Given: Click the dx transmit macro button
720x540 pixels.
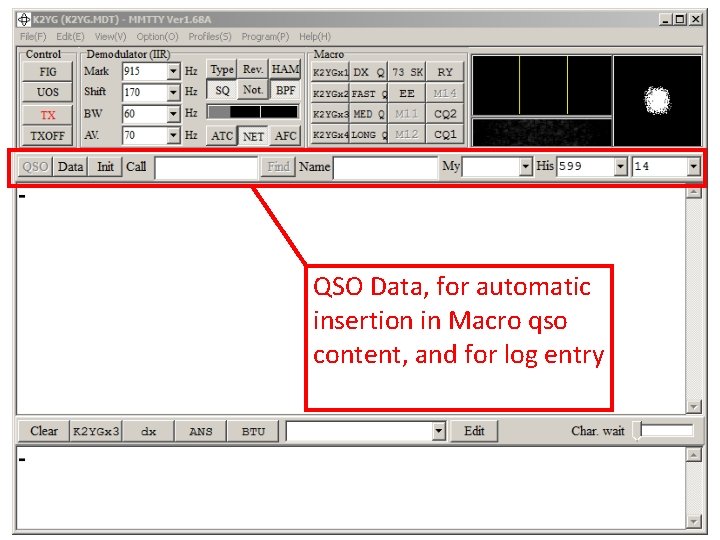Looking at the screenshot, I should coord(148,431).
